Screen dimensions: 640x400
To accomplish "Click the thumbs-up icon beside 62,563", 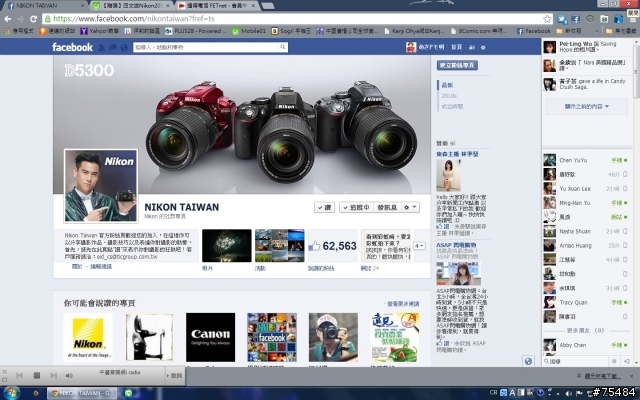I will 314,246.
